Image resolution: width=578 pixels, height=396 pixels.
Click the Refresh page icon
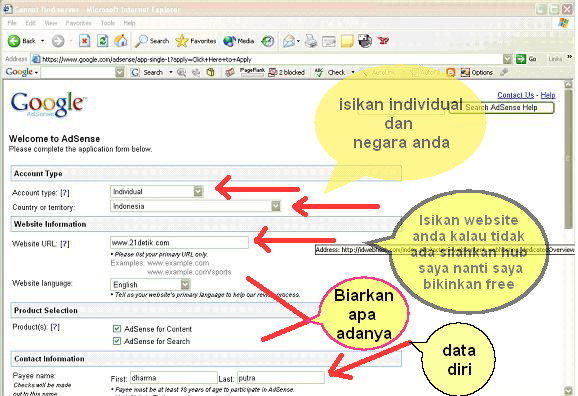coord(102,41)
